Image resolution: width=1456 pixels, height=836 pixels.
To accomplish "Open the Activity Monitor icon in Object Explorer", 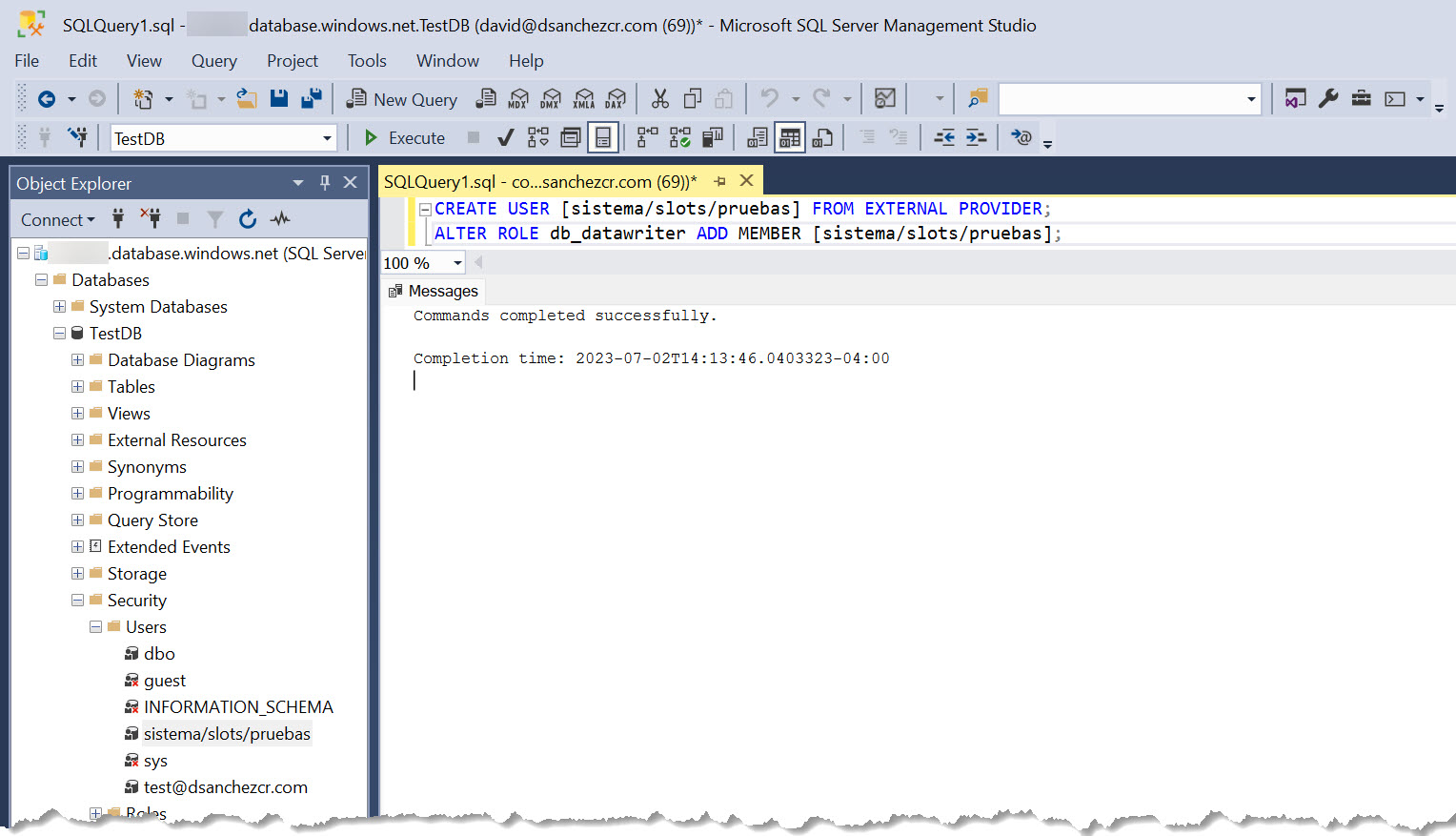I will (x=279, y=219).
